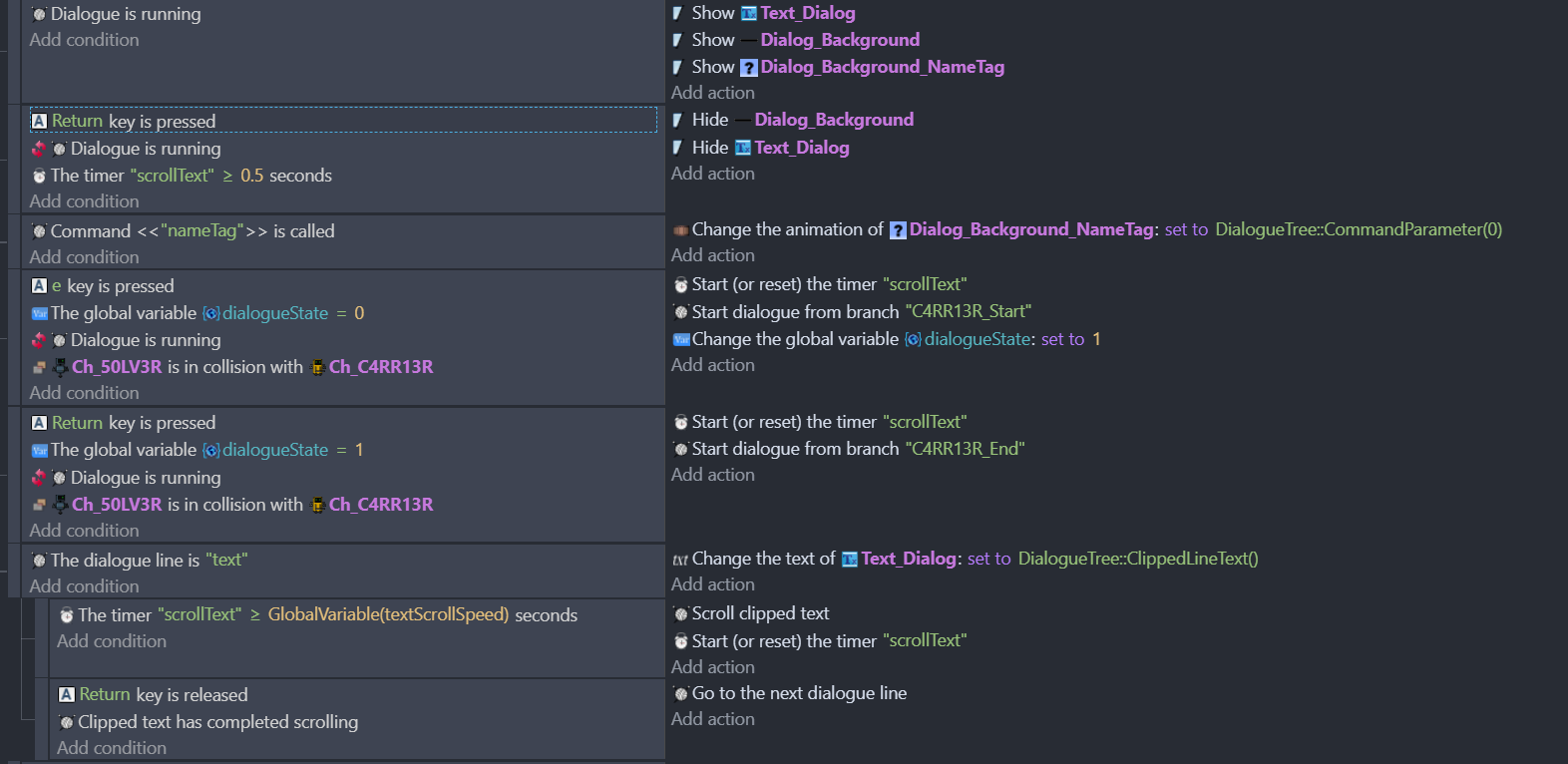Viewport: 1568px width, 764px height.
Task: Click 'Add condition' under the nameTag command condition
Action: coord(84,257)
